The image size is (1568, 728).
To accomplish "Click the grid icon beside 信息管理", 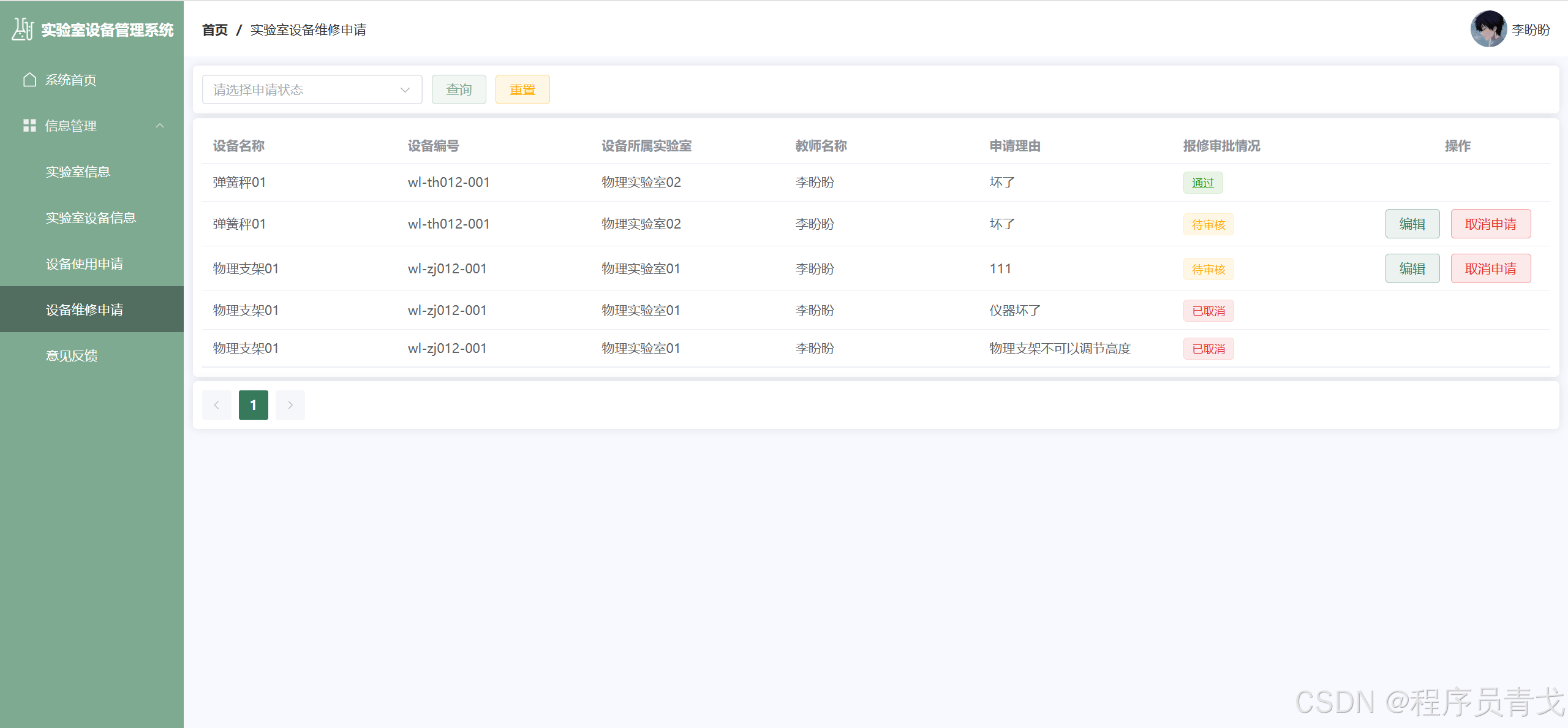I will (29, 126).
